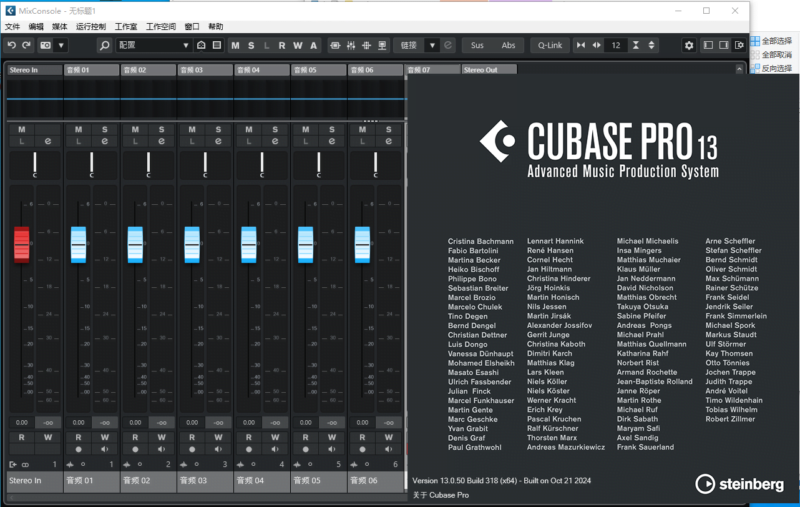Select the Stereo Out channel header tab
This screenshot has width=800, height=507.
[489, 70]
